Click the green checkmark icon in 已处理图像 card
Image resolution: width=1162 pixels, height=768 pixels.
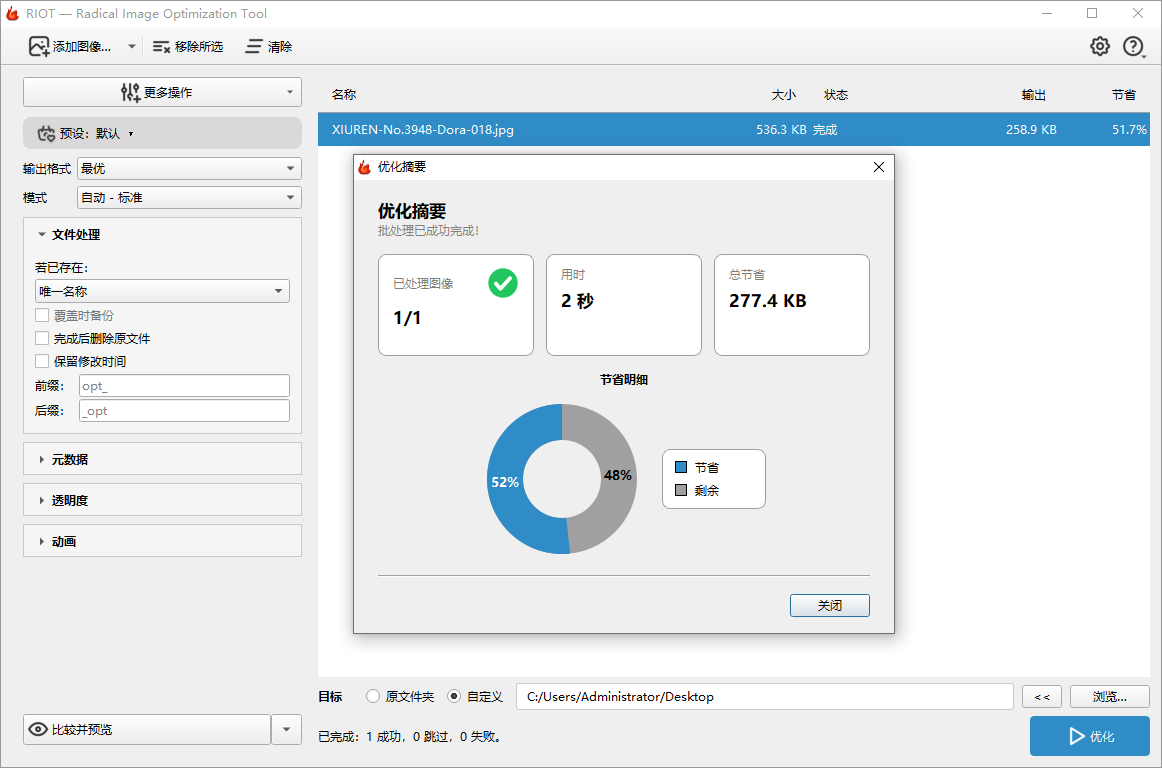[503, 283]
